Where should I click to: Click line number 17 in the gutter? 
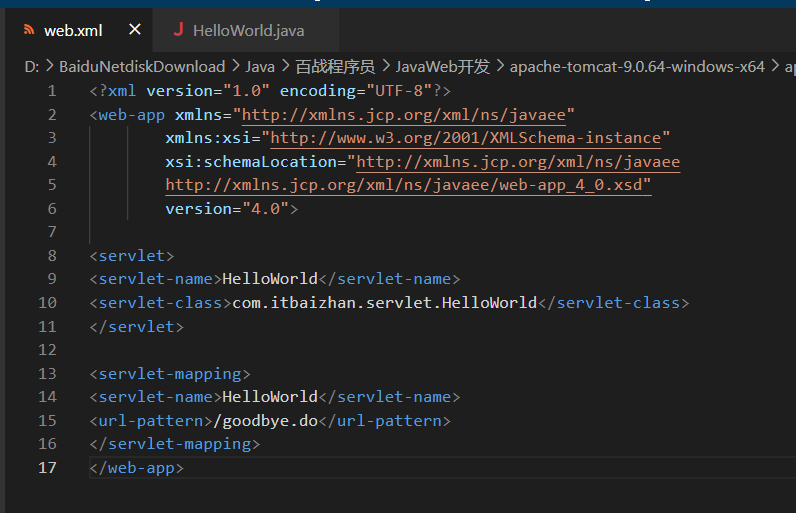(x=47, y=467)
